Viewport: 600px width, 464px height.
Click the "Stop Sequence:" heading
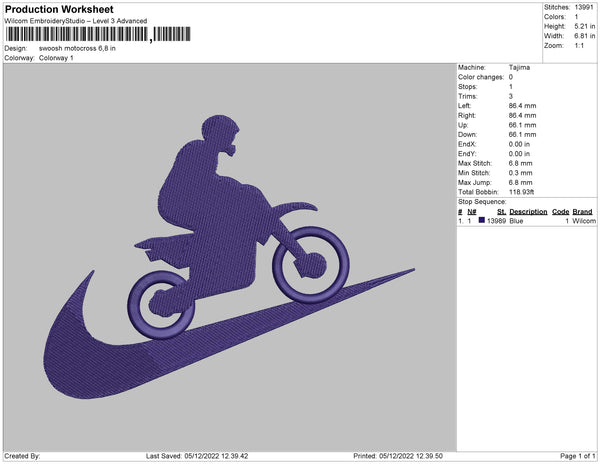pos(482,202)
